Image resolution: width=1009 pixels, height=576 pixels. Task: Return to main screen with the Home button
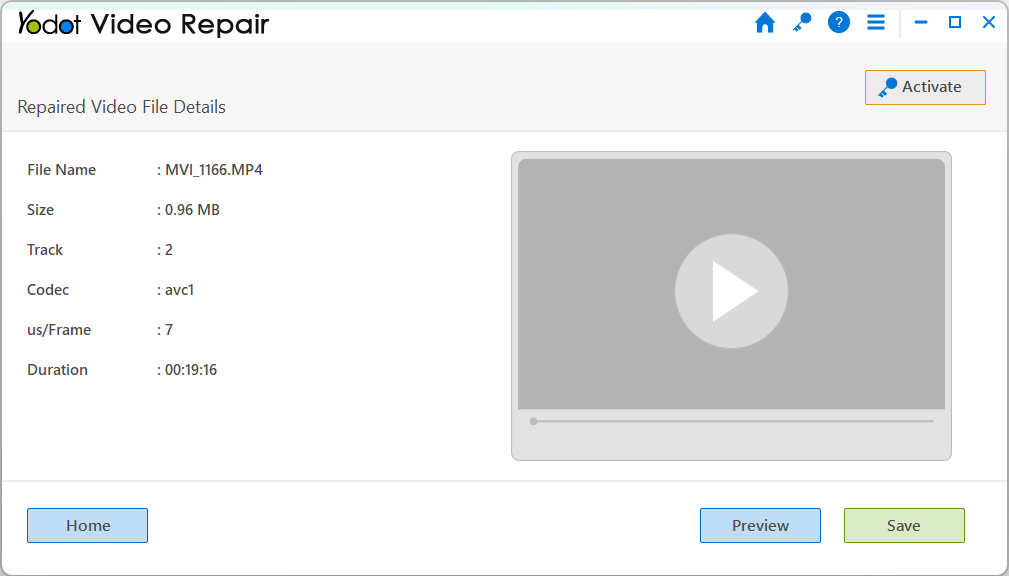87,525
